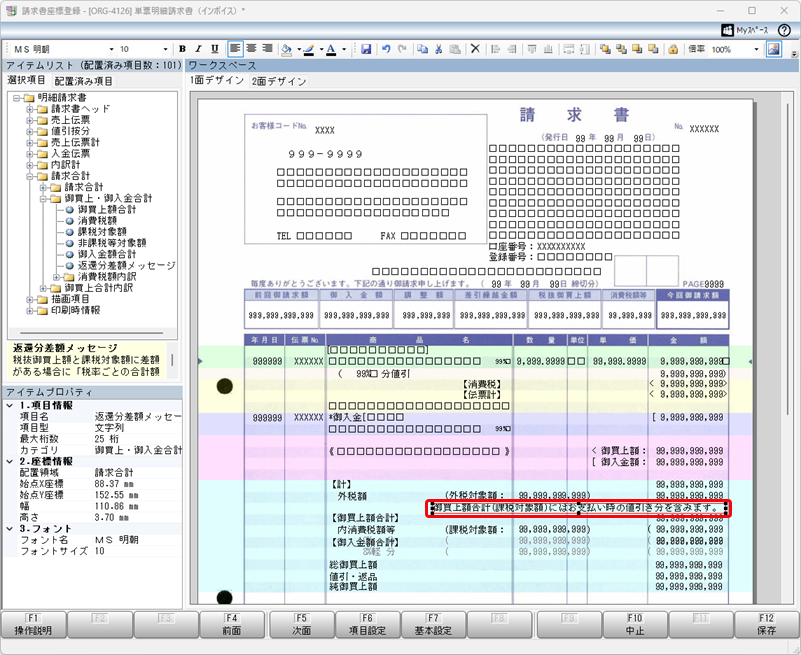Screen dimensions: 801x655
Task: Toggle bold formatting in the toolbar
Action: point(182,49)
